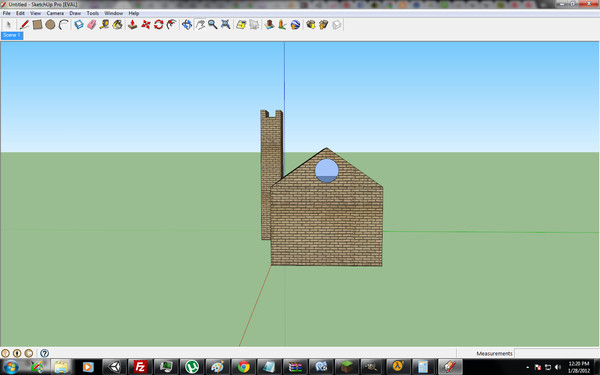
Task: Open the Draw menu
Action: click(75, 13)
